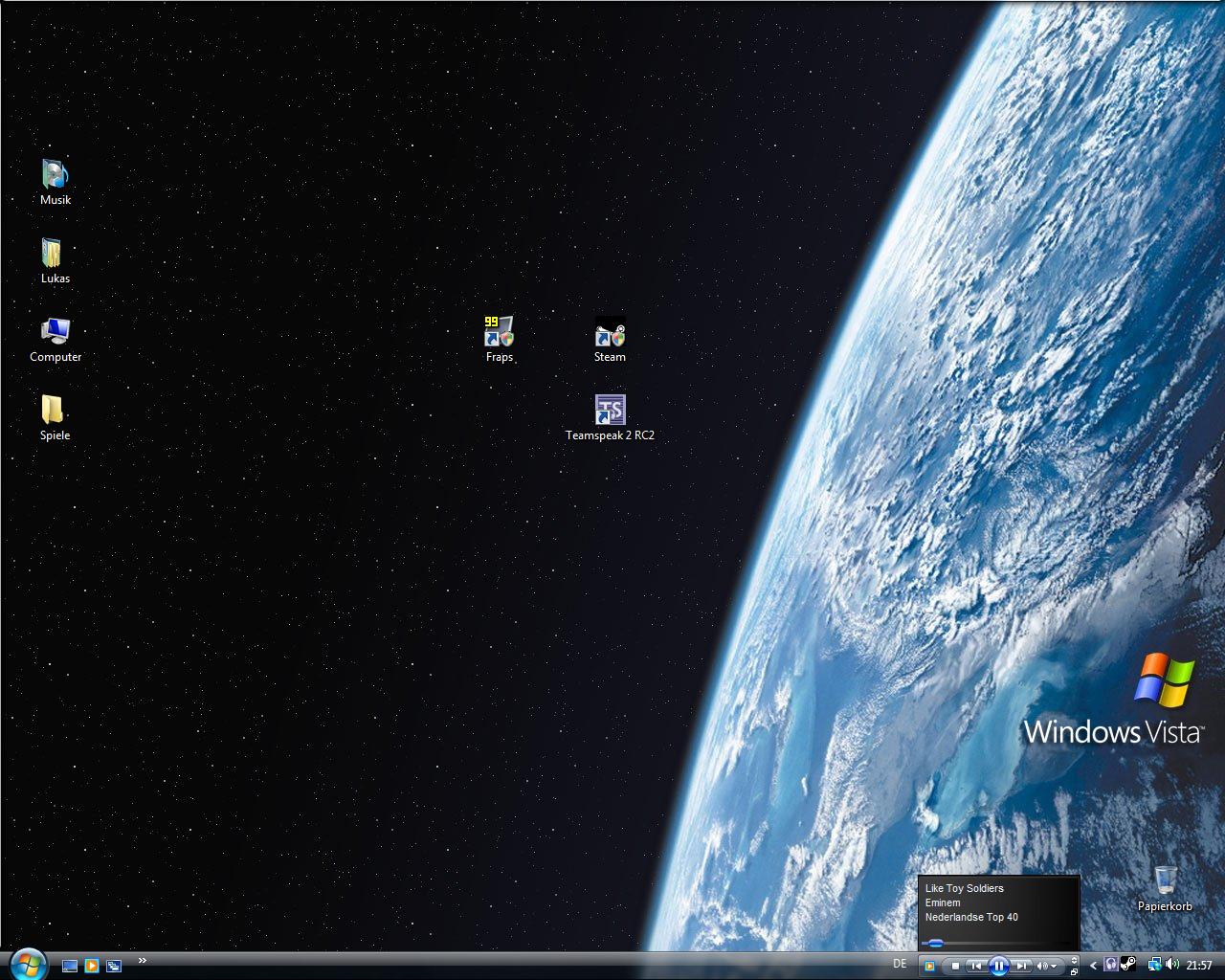
Task: Open the Lukas user folder
Action: [53, 254]
